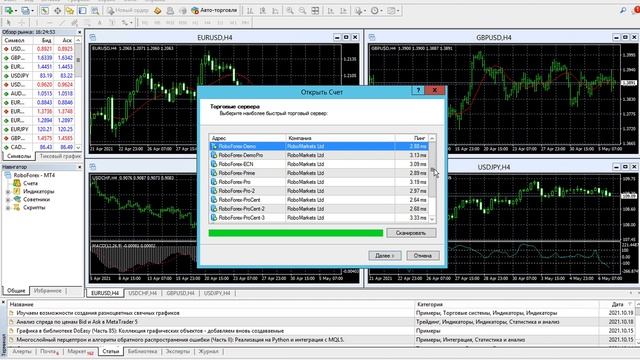Open the Библиотека terminal tab
The image size is (640, 360).
coord(142,351)
